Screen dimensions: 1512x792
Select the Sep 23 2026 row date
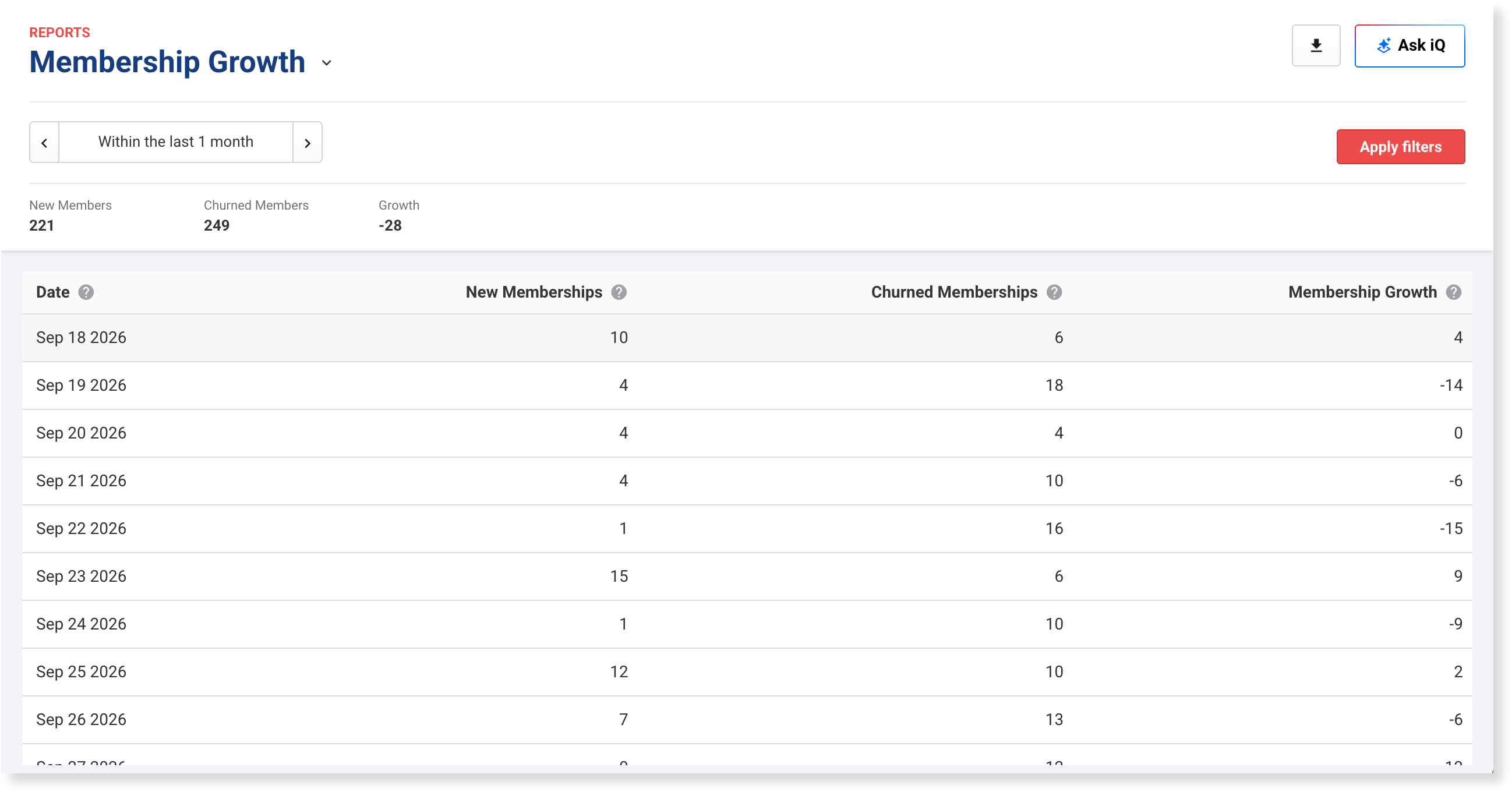81,576
